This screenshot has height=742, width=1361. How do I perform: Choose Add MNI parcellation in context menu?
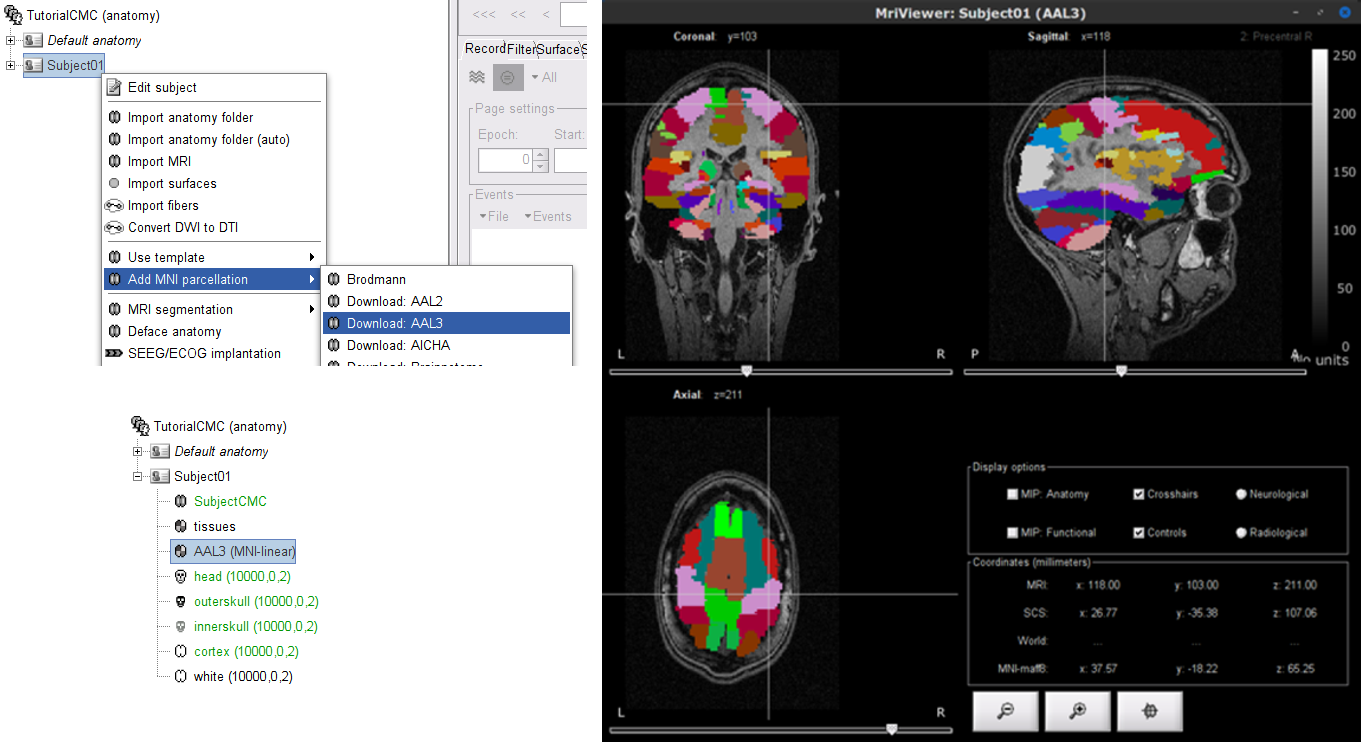[x=214, y=279]
